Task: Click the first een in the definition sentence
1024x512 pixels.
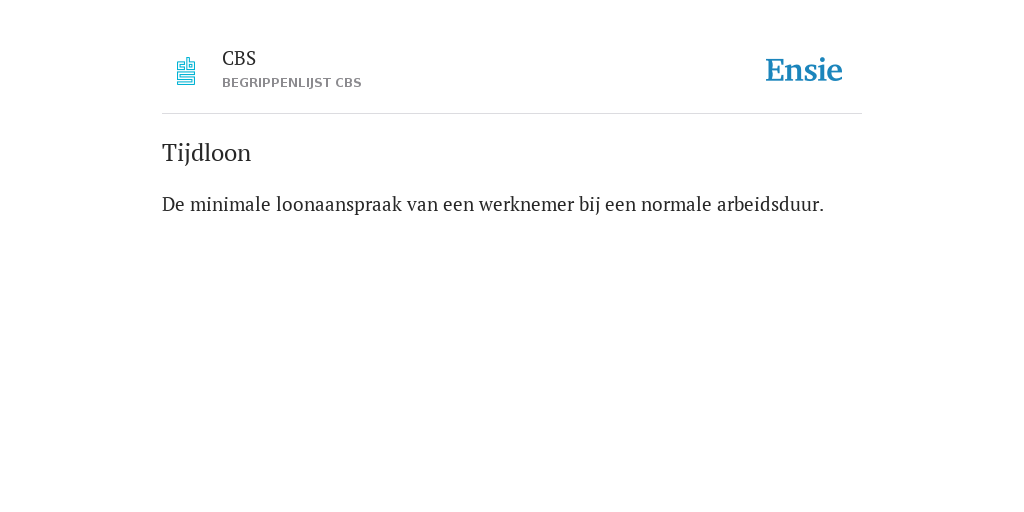Action: pos(458,204)
